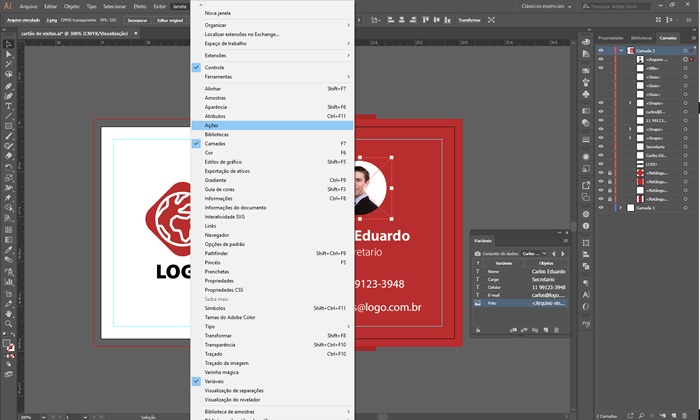Open the Character panel icon in dock
Screen dimensions: 700x420
point(586,295)
